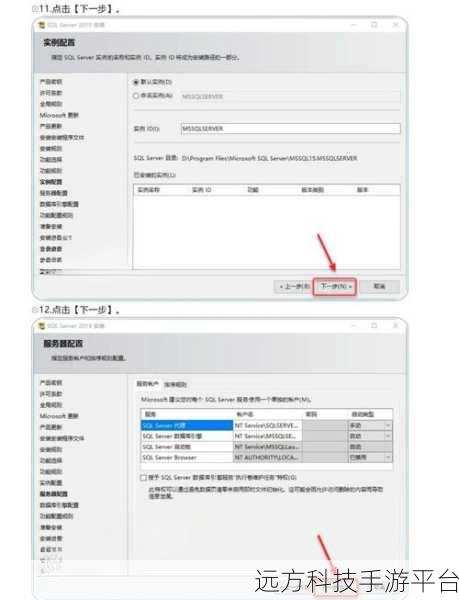
Task: Click account name cell NT Service\MSSQLLau...
Action: tap(268, 447)
